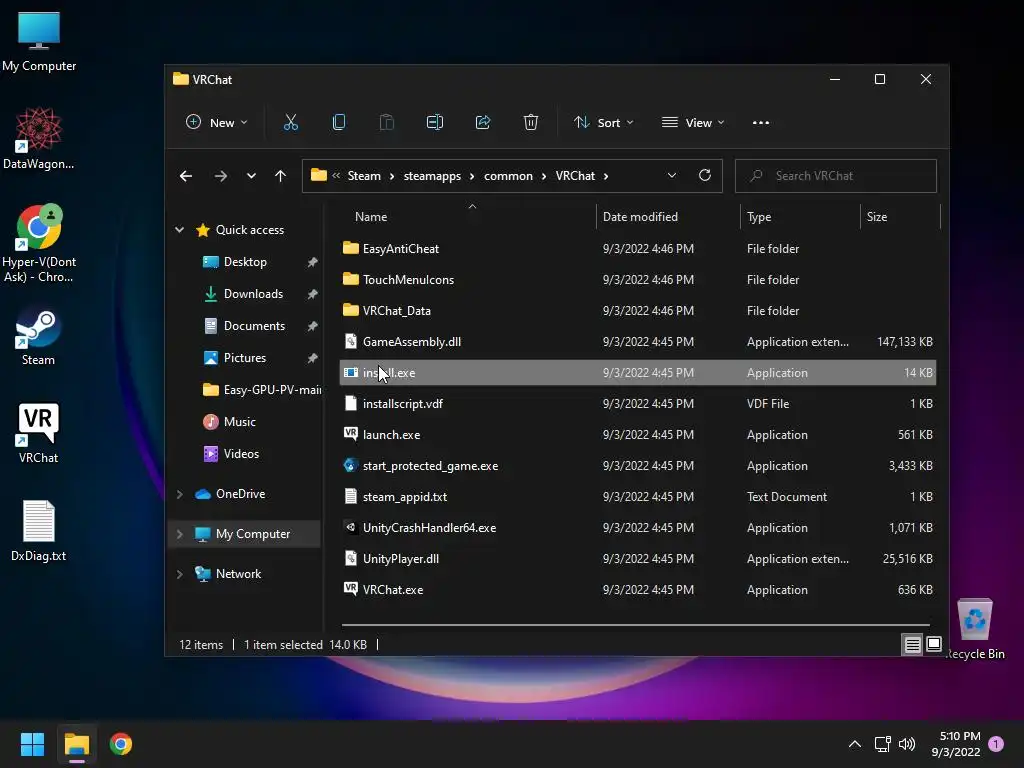Show hidden tray icons chevron
This screenshot has width=1024, height=768.
tap(854, 744)
